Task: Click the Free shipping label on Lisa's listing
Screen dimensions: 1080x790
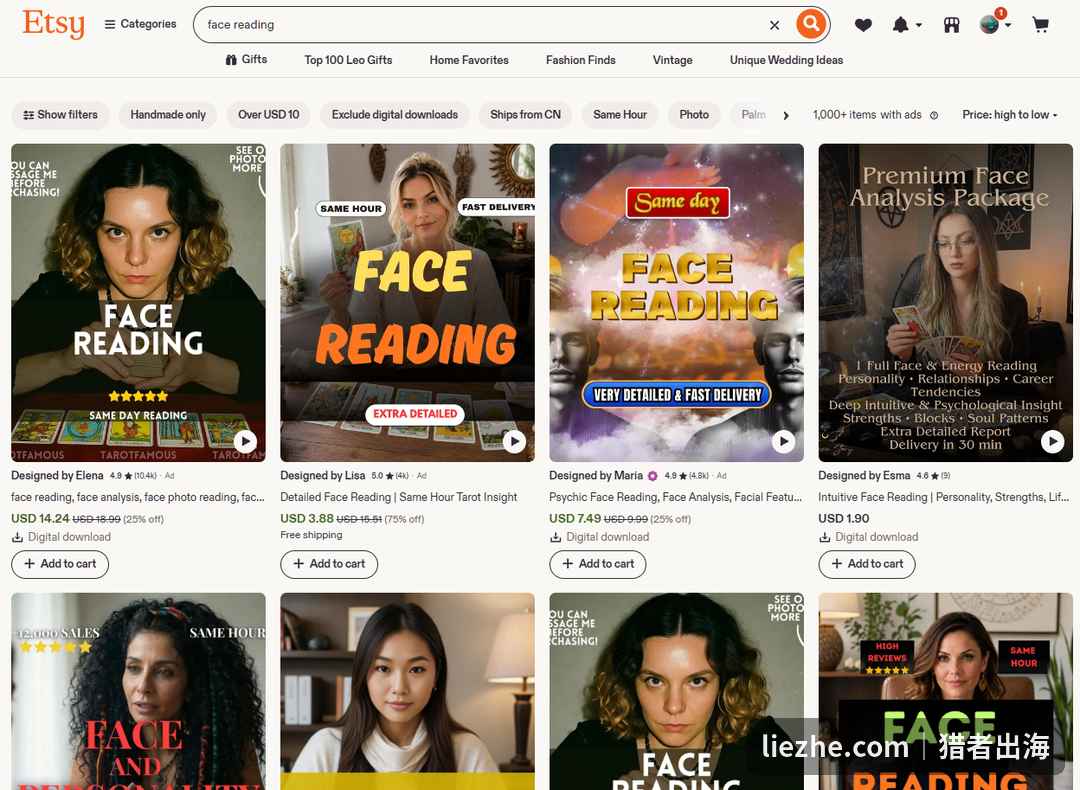Action: point(311,535)
